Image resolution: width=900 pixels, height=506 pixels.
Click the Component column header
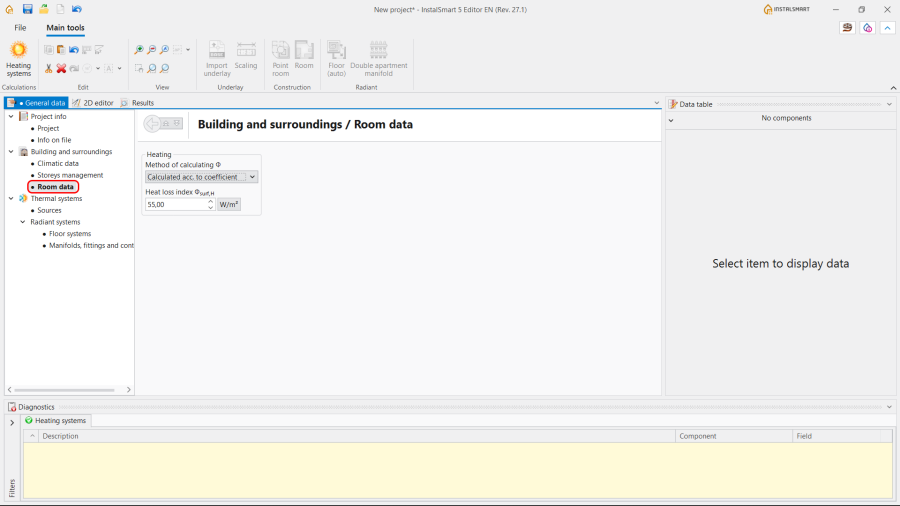click(734, 436)
